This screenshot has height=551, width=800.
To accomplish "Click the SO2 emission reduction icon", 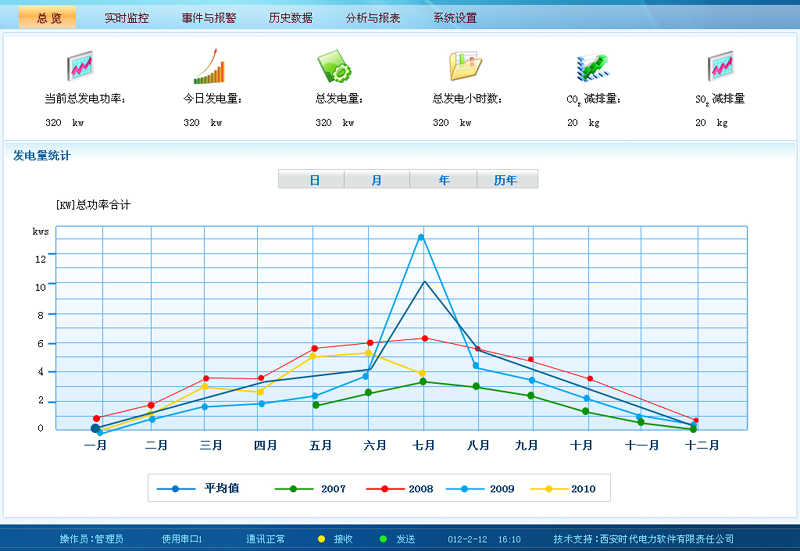I will pos(721,66).
